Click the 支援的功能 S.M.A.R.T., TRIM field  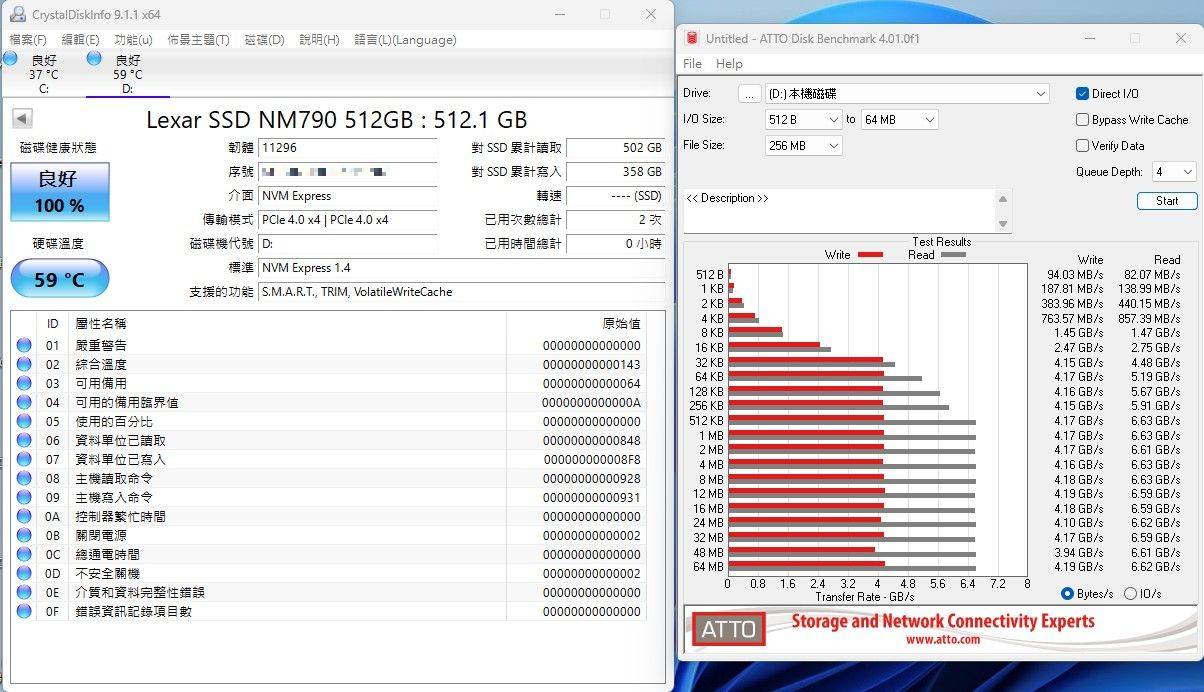coord(461,292)
